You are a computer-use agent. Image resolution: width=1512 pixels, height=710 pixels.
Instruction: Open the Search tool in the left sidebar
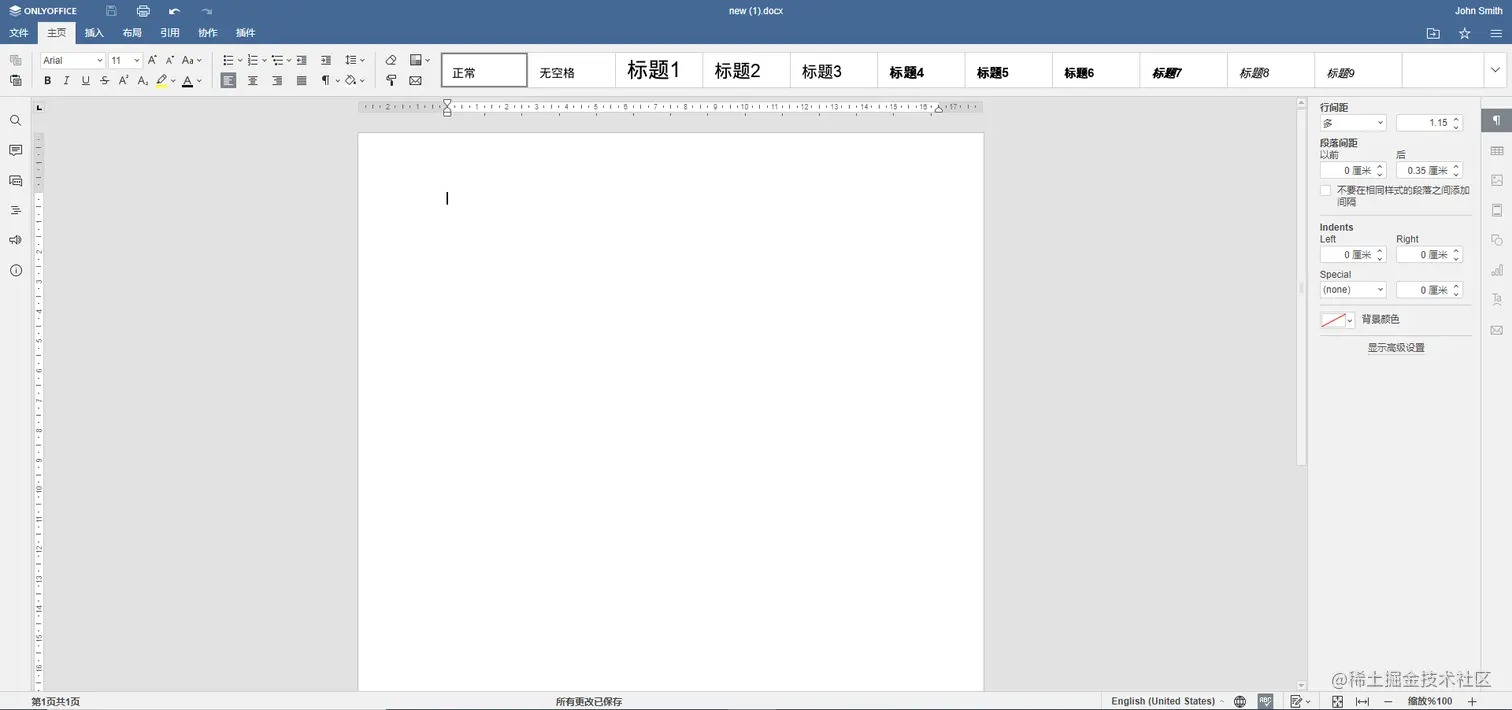[15, 119]
